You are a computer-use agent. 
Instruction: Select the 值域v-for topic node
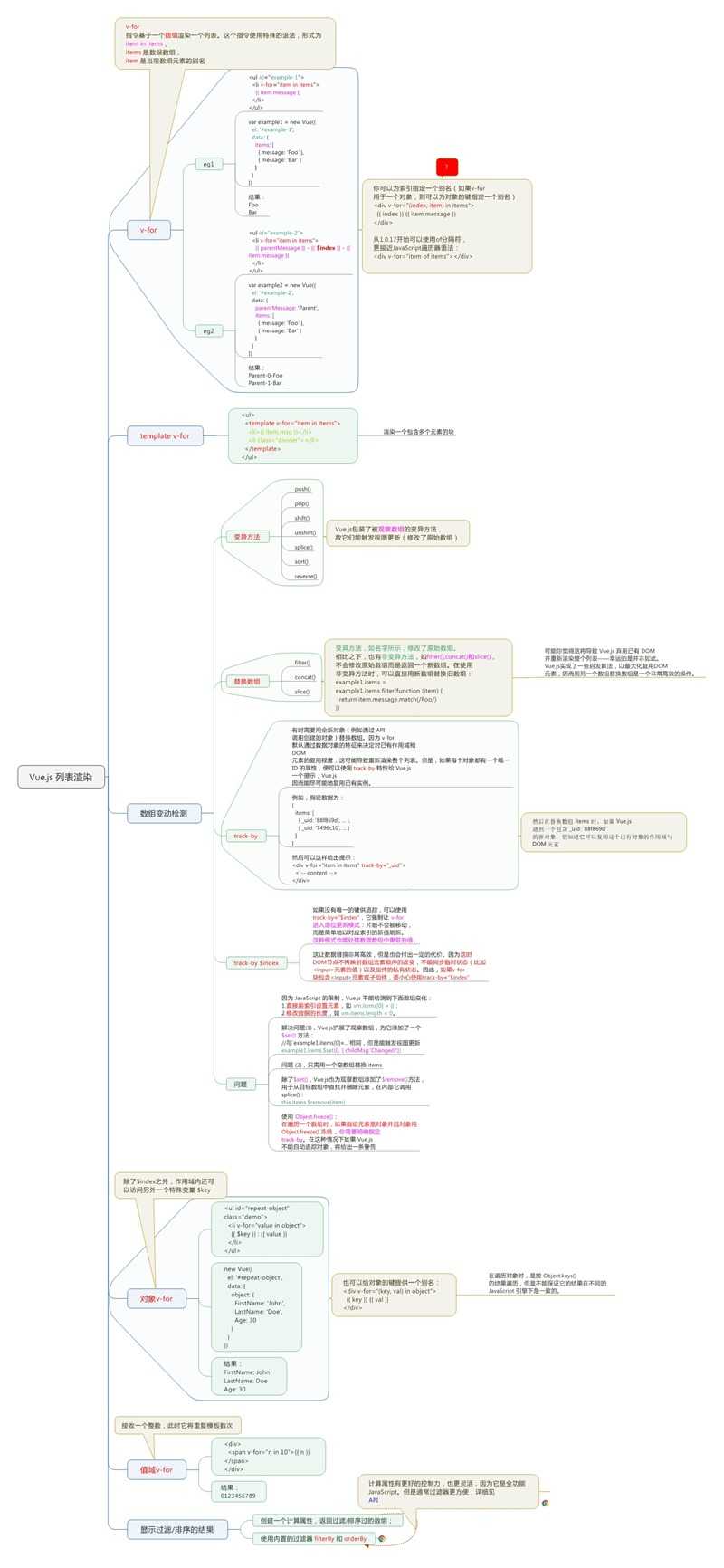[156, 1469]
